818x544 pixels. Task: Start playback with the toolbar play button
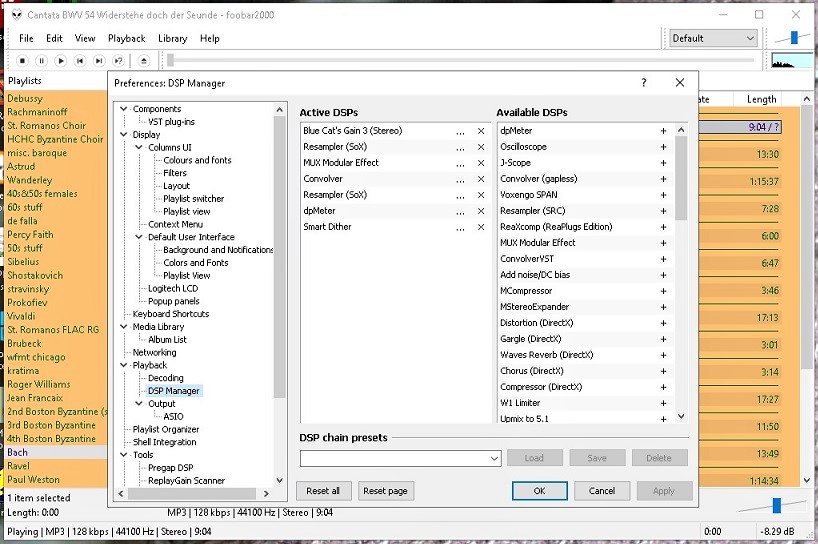click(61, 61)
